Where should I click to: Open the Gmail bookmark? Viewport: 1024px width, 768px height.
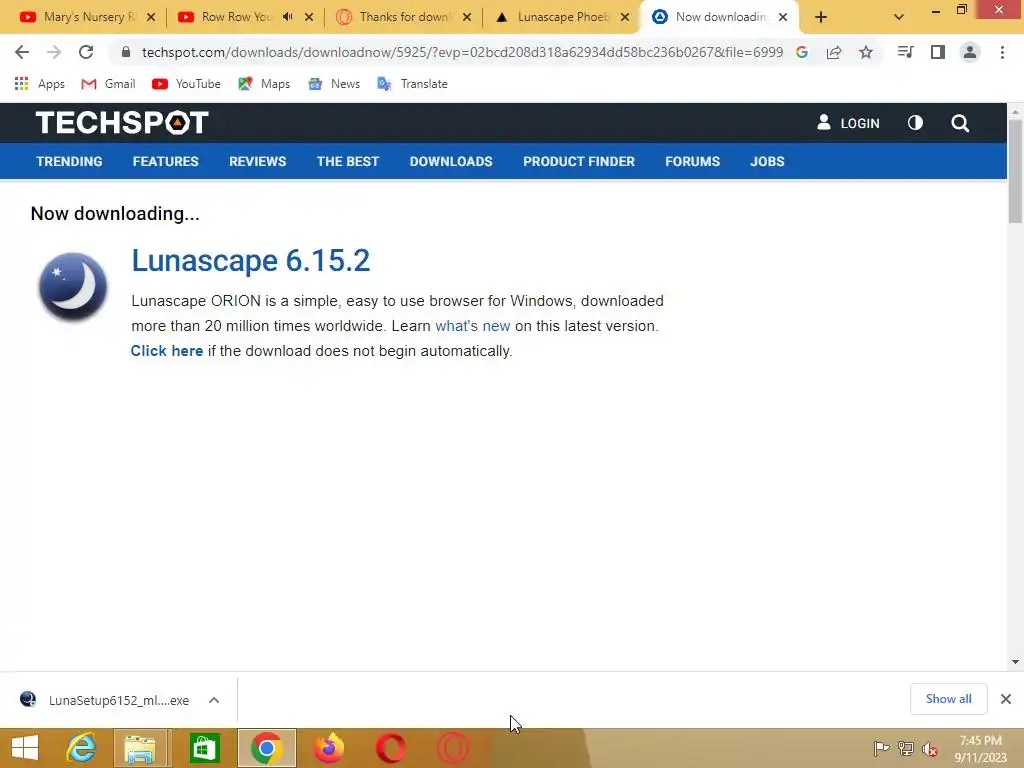coord(108,84)
